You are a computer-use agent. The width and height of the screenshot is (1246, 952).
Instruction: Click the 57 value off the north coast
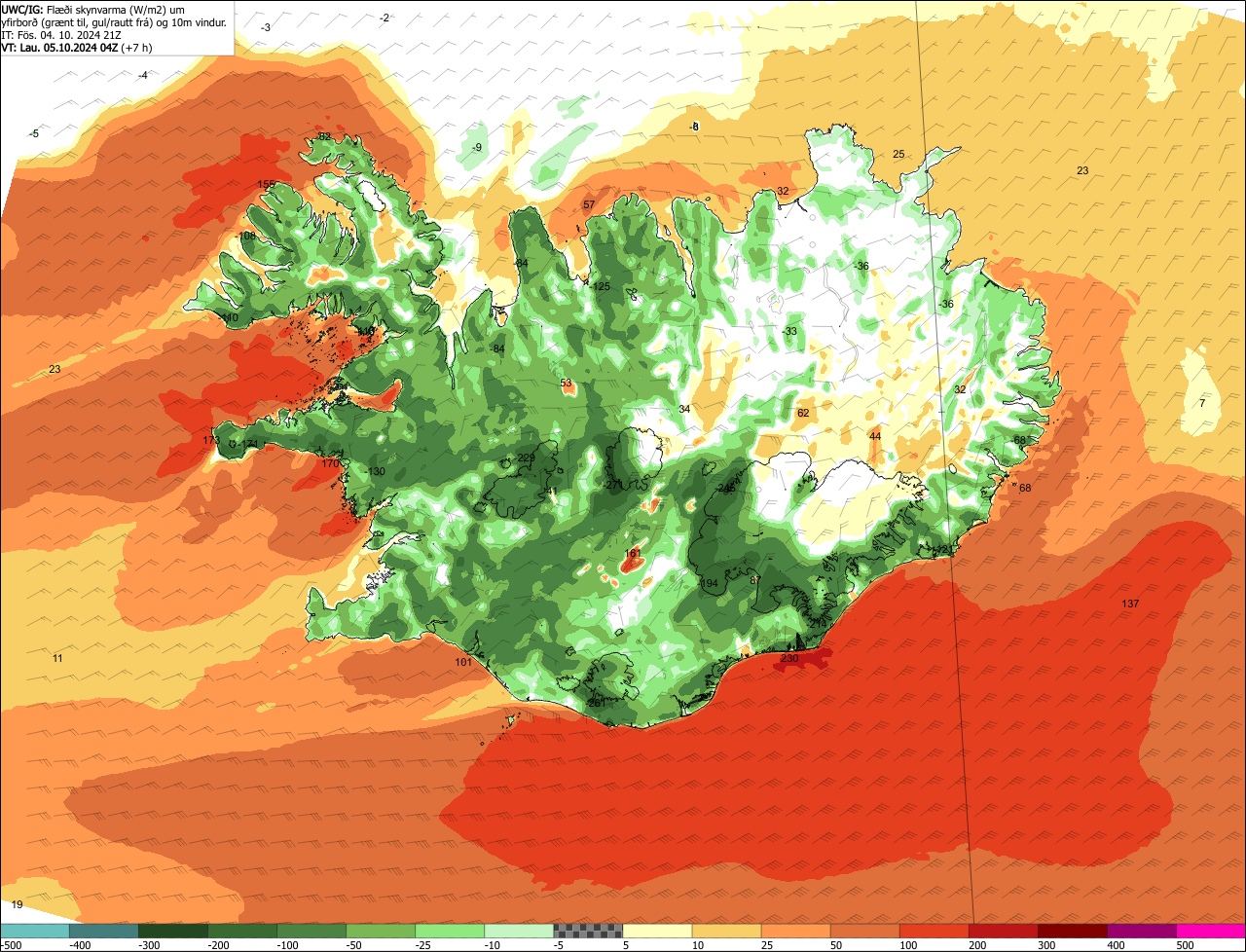point(589,205)
